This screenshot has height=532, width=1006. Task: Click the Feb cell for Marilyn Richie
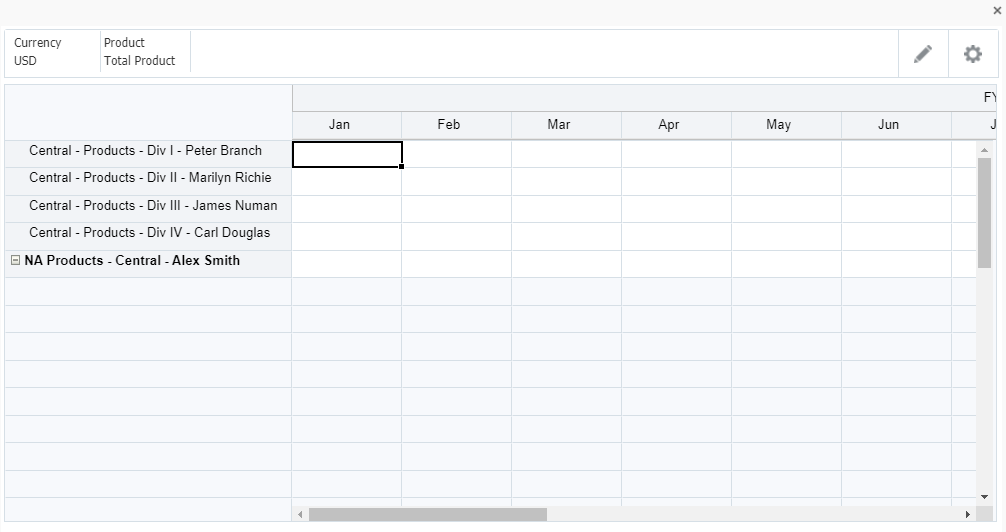tap(457, 182)
